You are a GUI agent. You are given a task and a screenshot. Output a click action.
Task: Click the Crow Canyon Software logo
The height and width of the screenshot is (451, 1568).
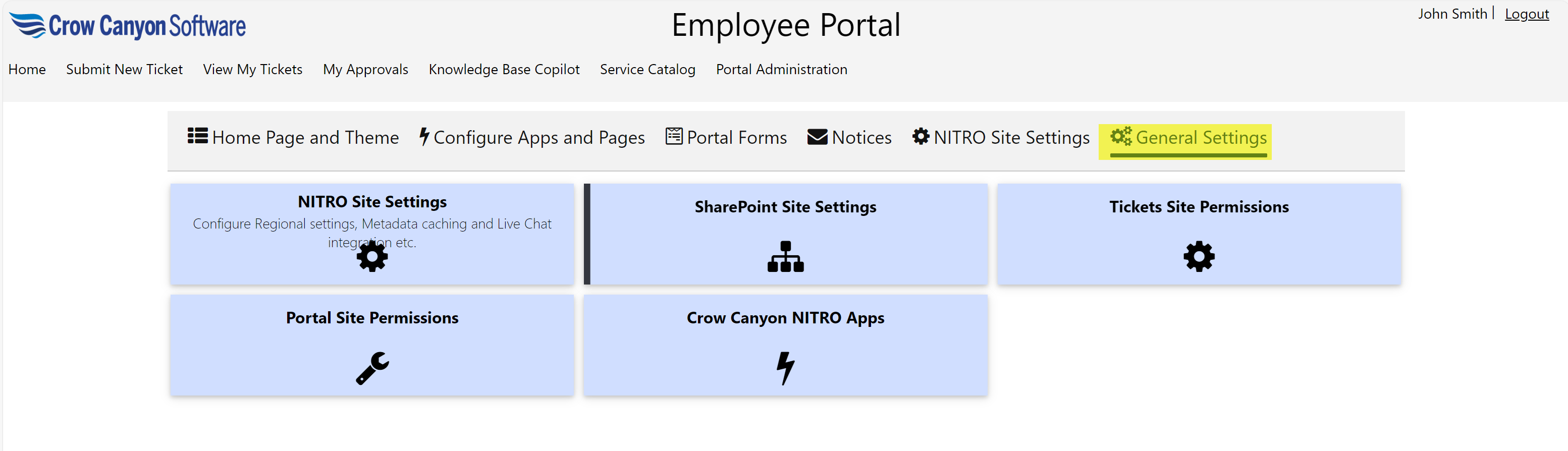tap(128, 26)
